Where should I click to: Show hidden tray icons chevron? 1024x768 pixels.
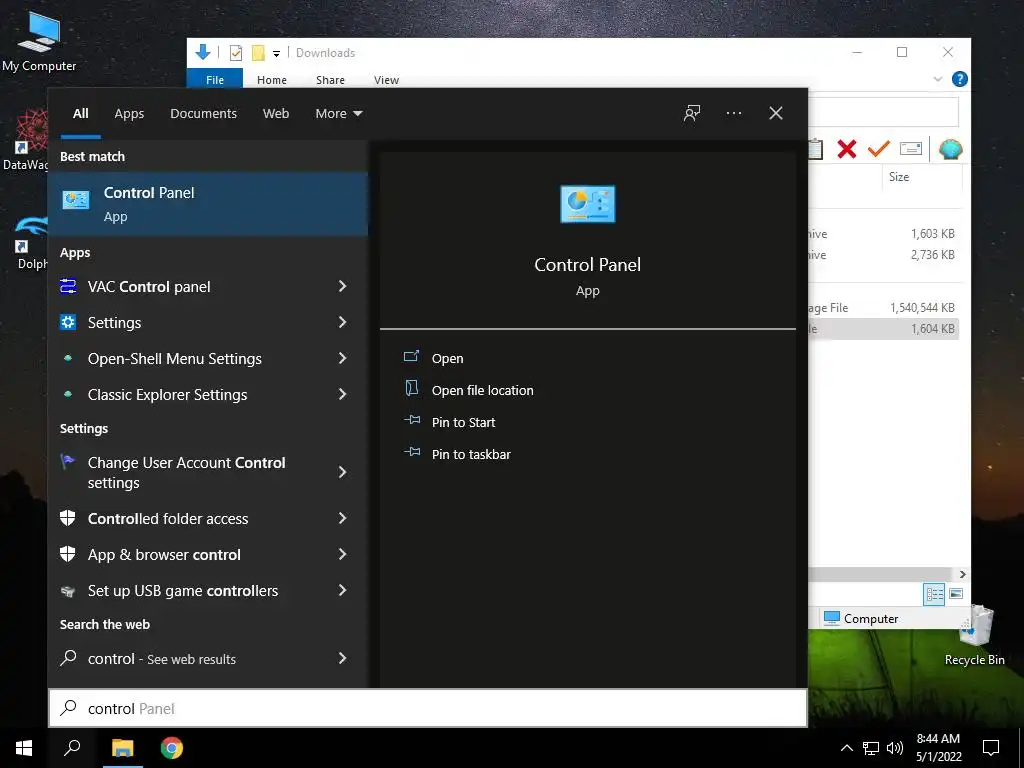click(x=846, y=748)
